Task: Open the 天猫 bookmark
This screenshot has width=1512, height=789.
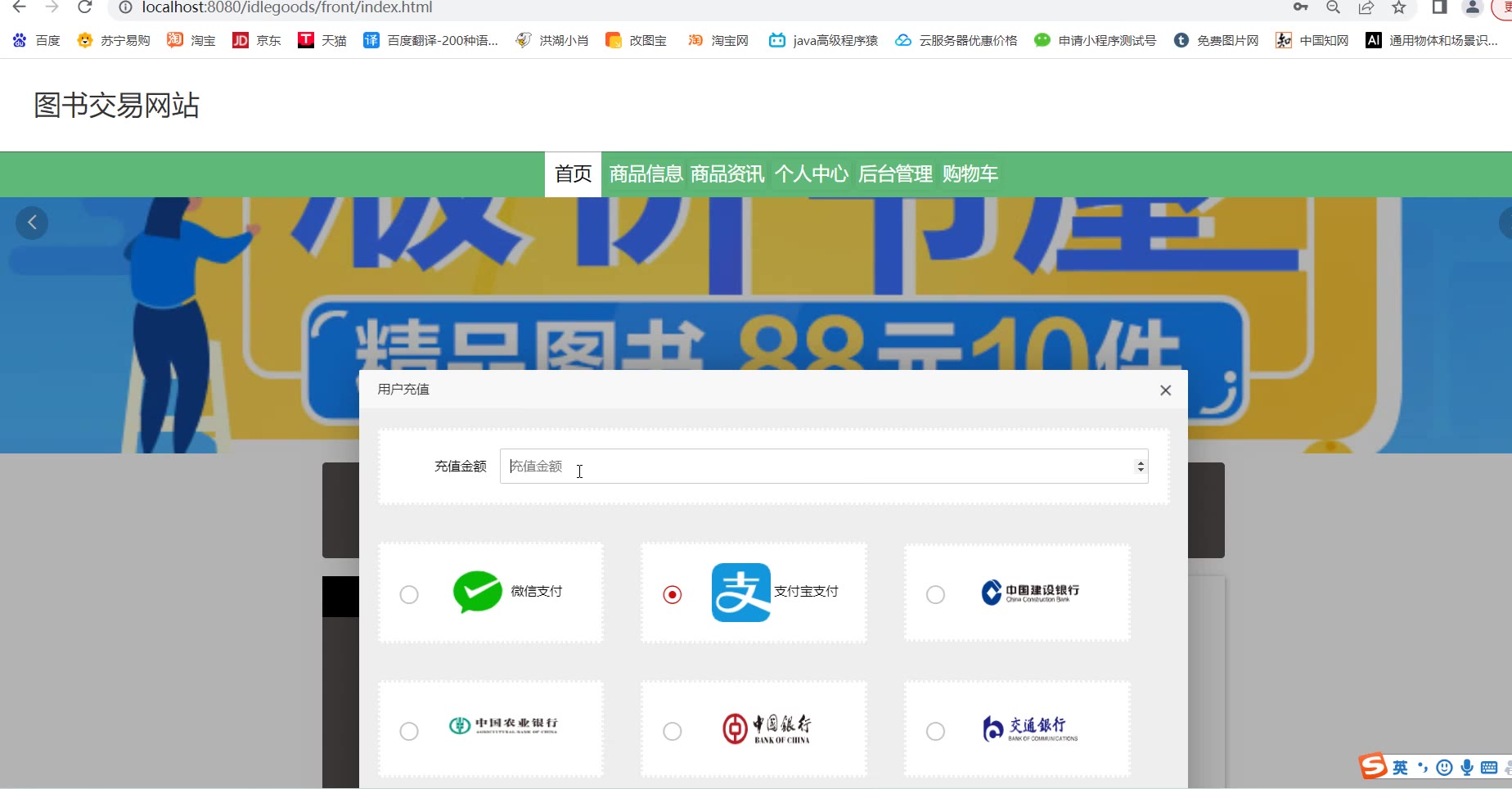Action: (x=322, y=40)
